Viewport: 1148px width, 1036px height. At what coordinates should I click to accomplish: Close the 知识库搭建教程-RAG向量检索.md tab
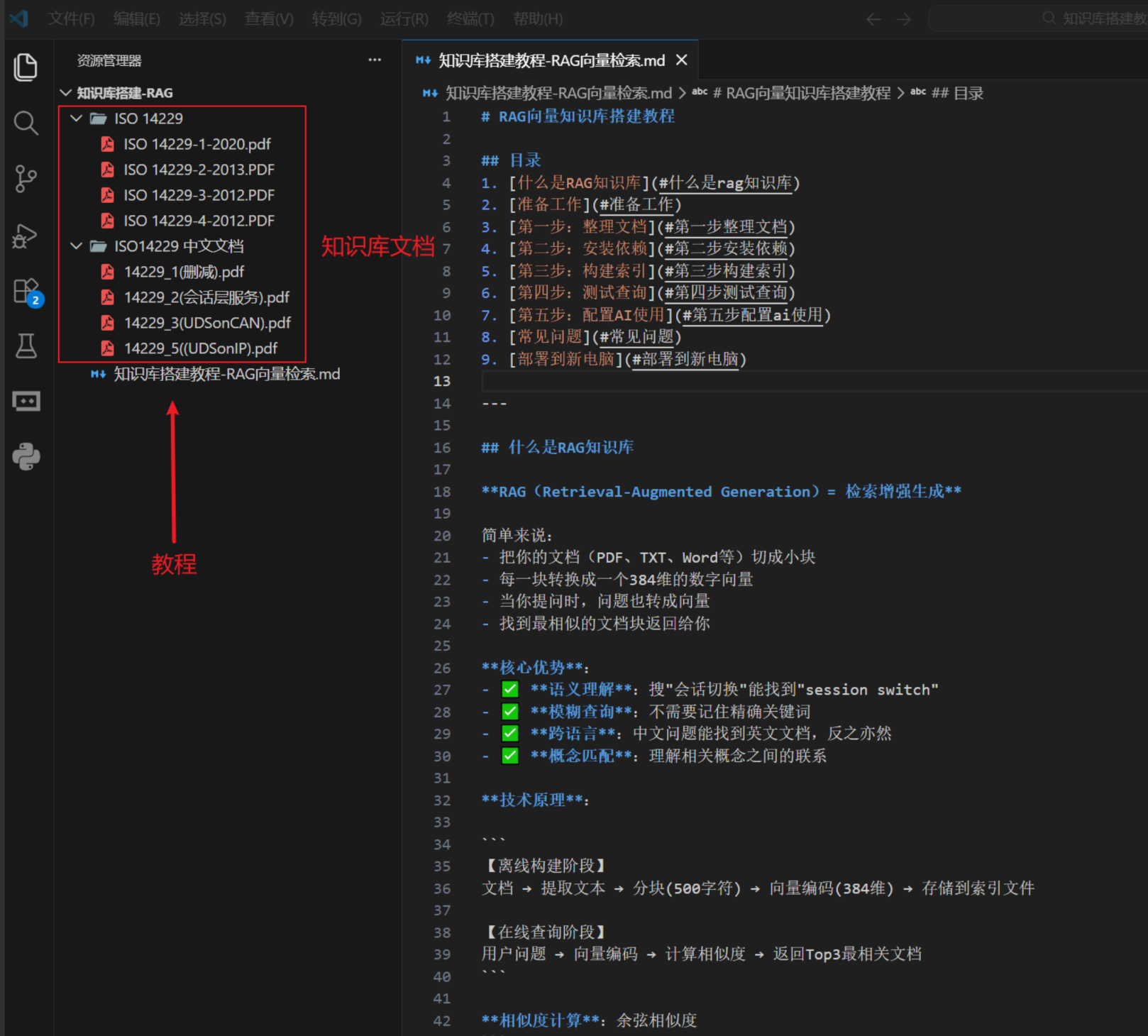click(682, 60)
